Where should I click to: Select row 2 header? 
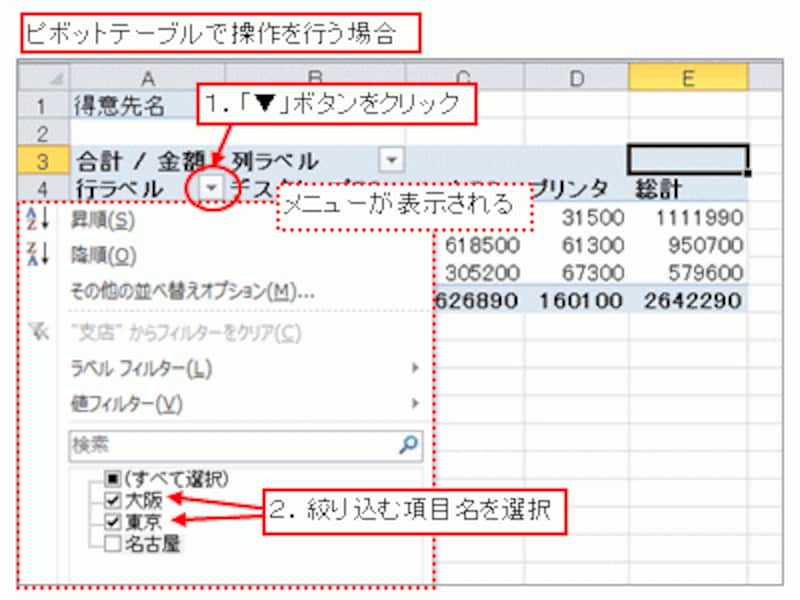pyautogui.click(x=43, y=133)
